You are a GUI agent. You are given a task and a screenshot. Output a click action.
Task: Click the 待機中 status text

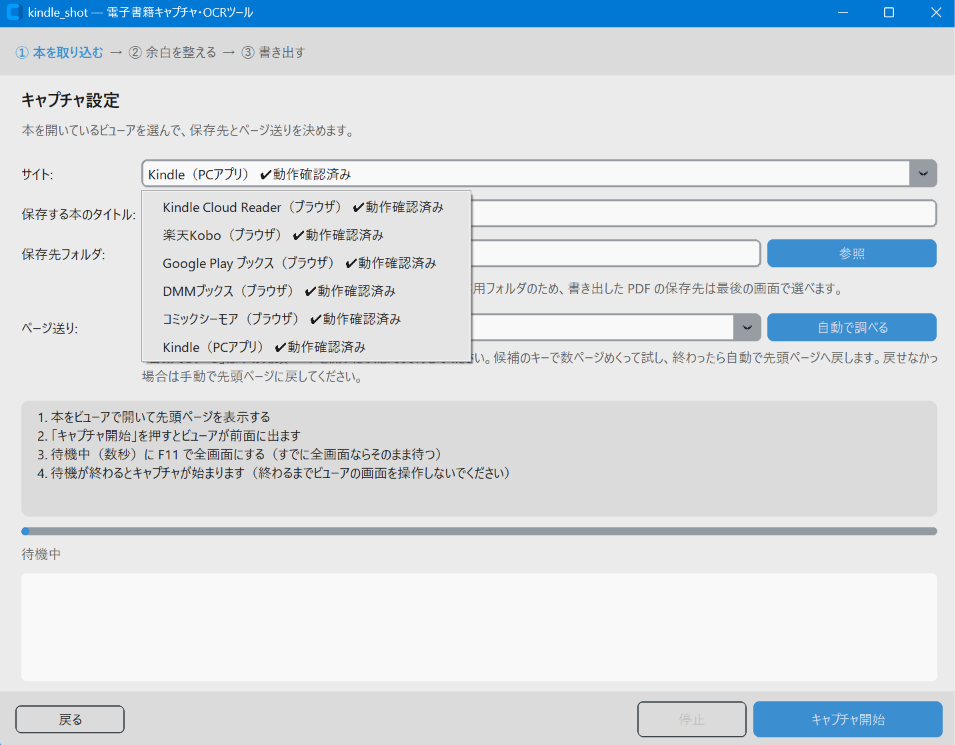(41, 554)
